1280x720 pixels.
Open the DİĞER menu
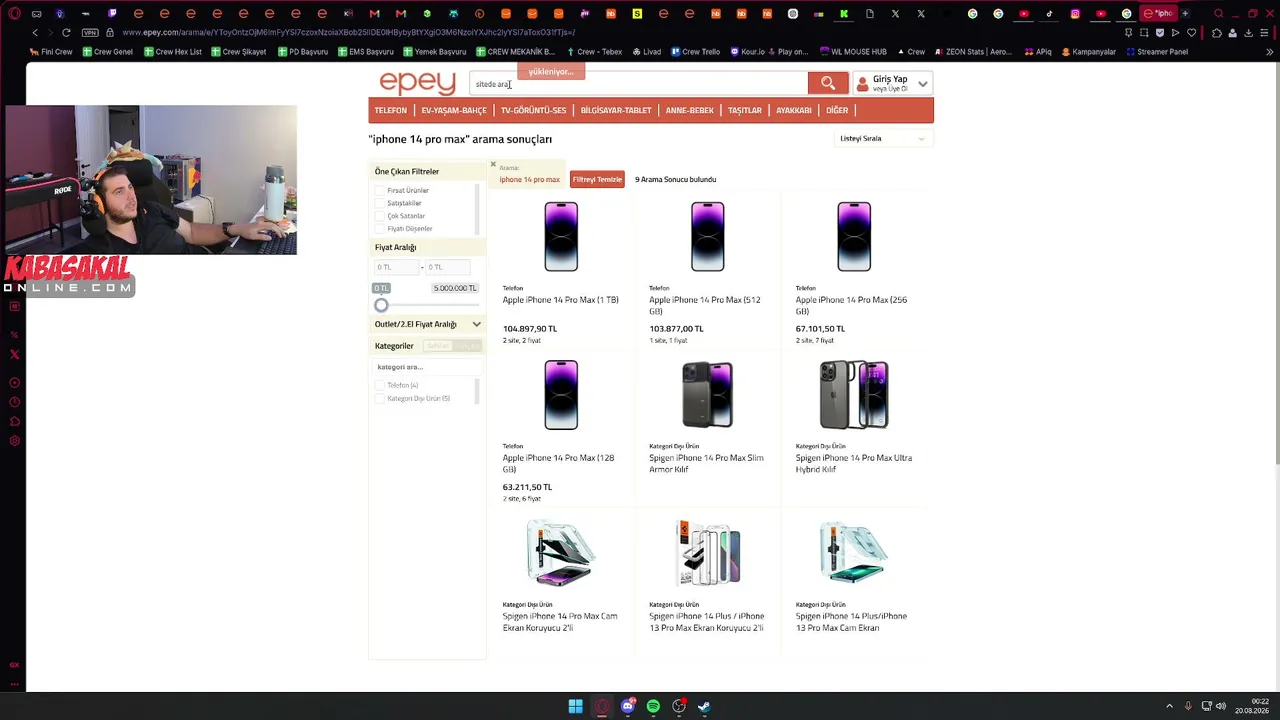tap(837, 110)
